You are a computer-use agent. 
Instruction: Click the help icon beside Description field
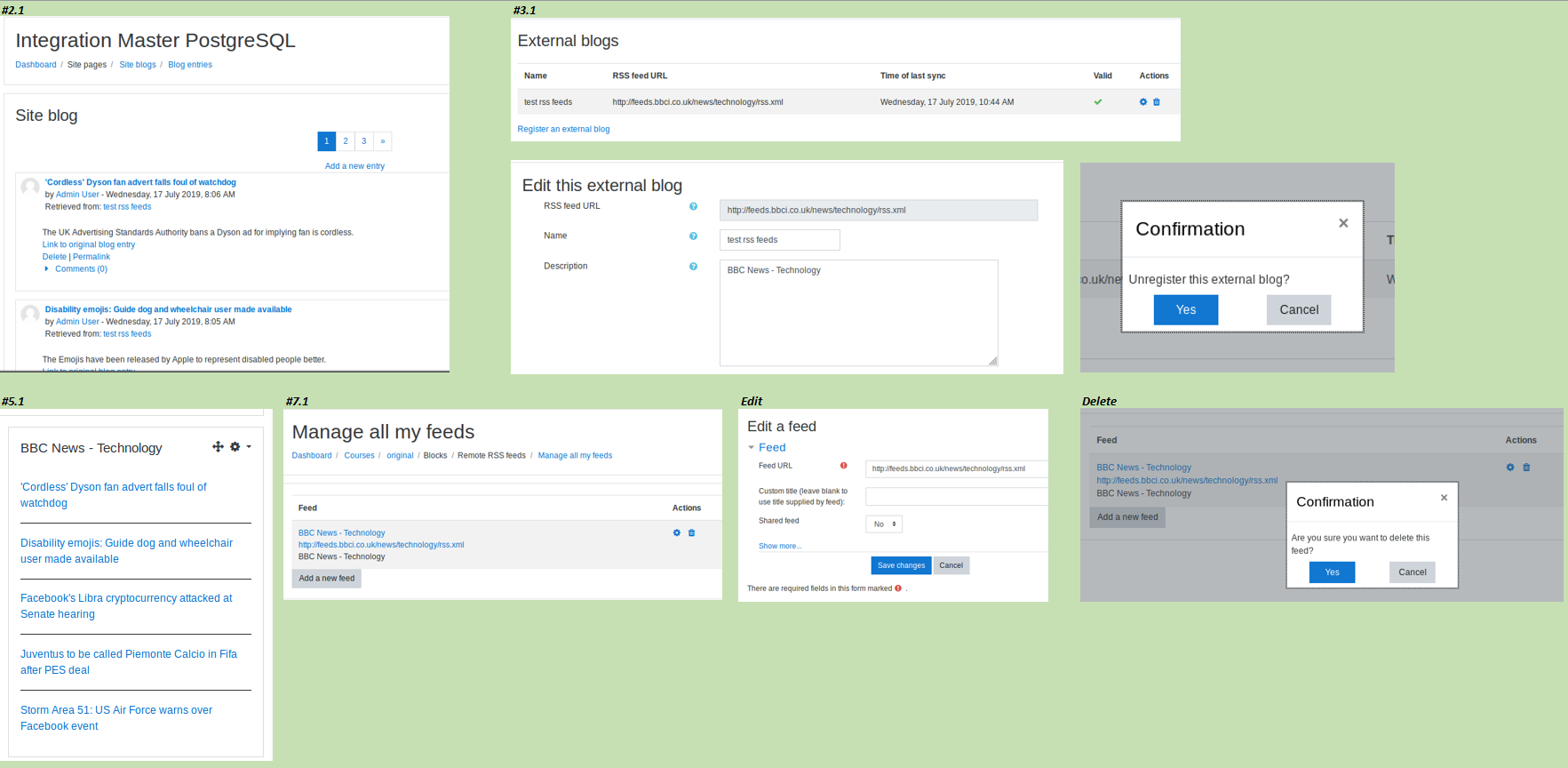coord(694,267)
